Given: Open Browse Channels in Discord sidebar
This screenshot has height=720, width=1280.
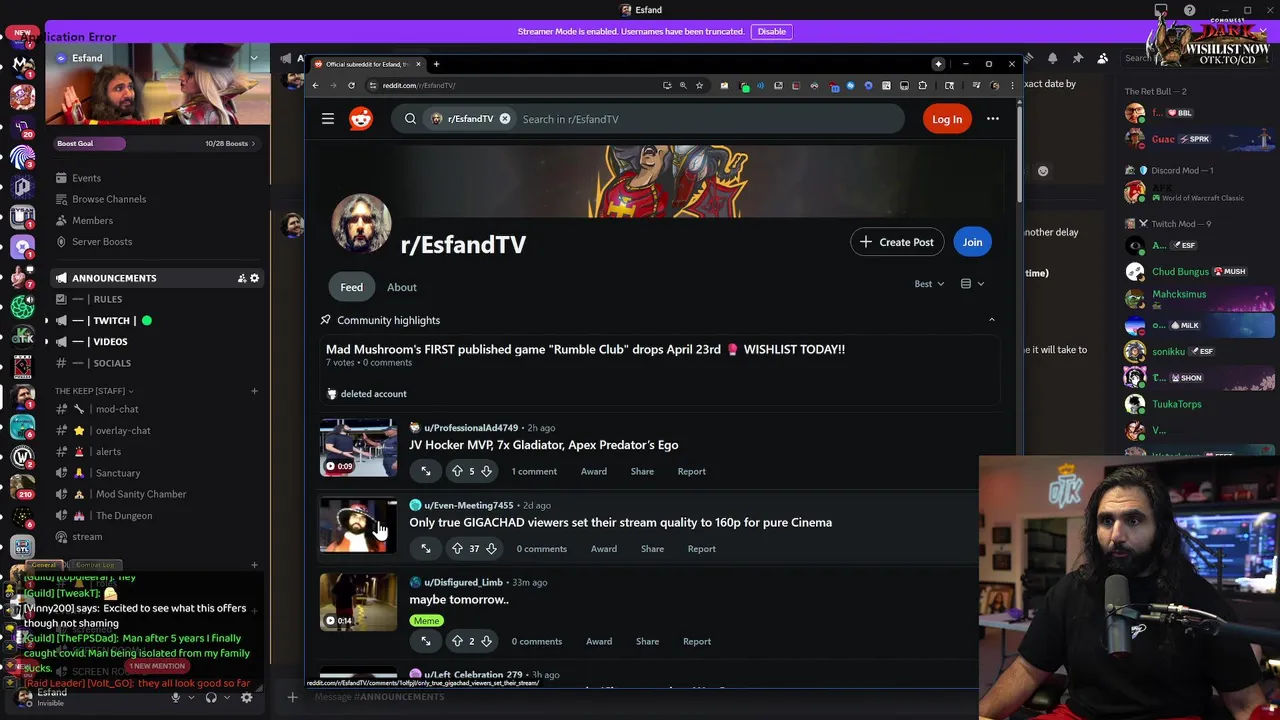Looking at the screenshot, I should click(109, 199).
